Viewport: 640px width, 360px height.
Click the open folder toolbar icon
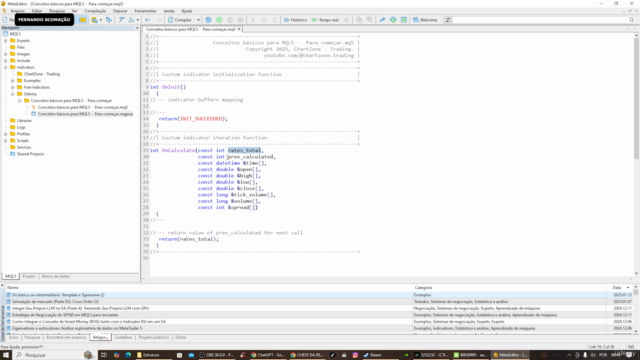(83, 20)
